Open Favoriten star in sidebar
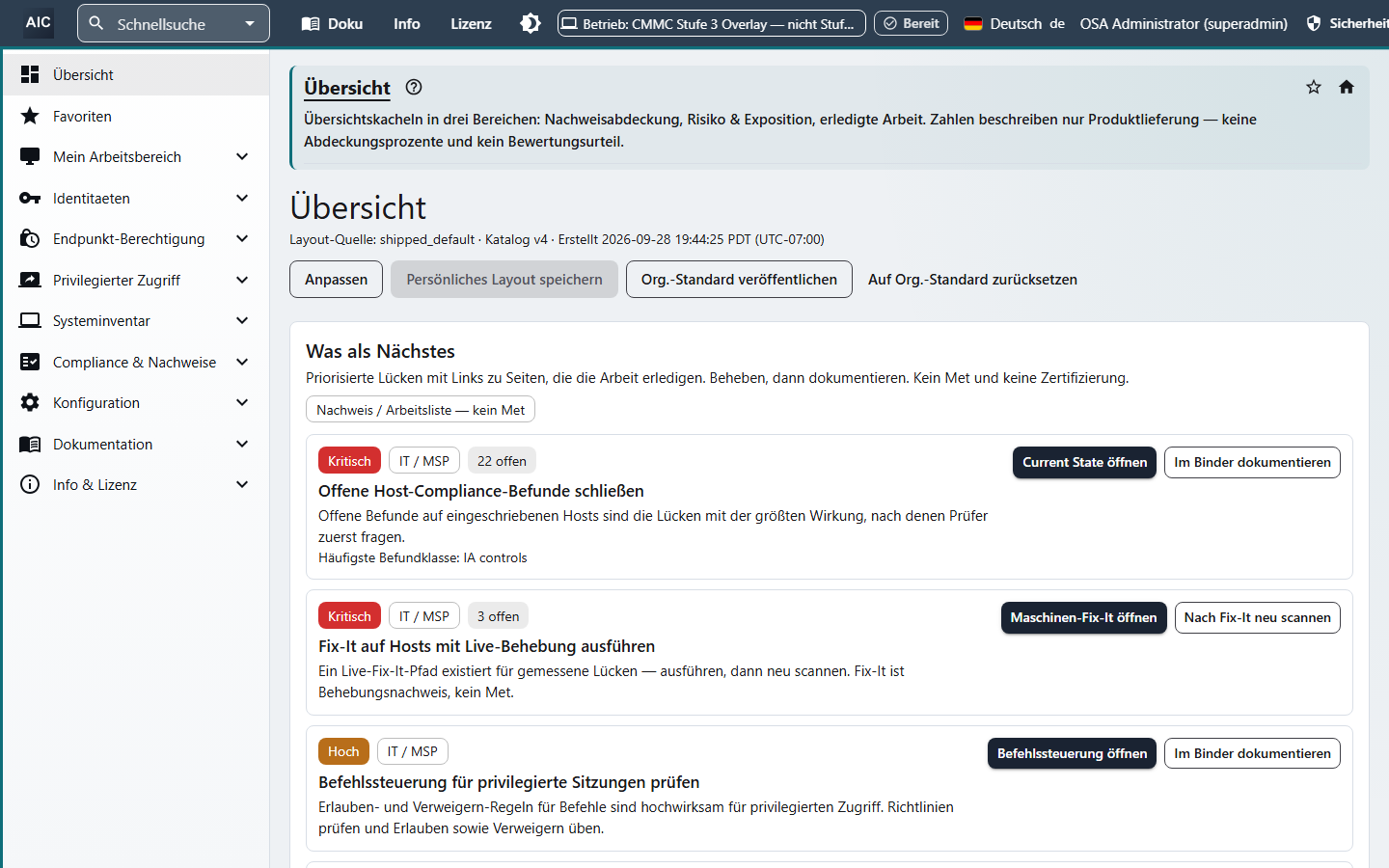The height and width of the screenshot is (868, 1389). tap(30, 116)
